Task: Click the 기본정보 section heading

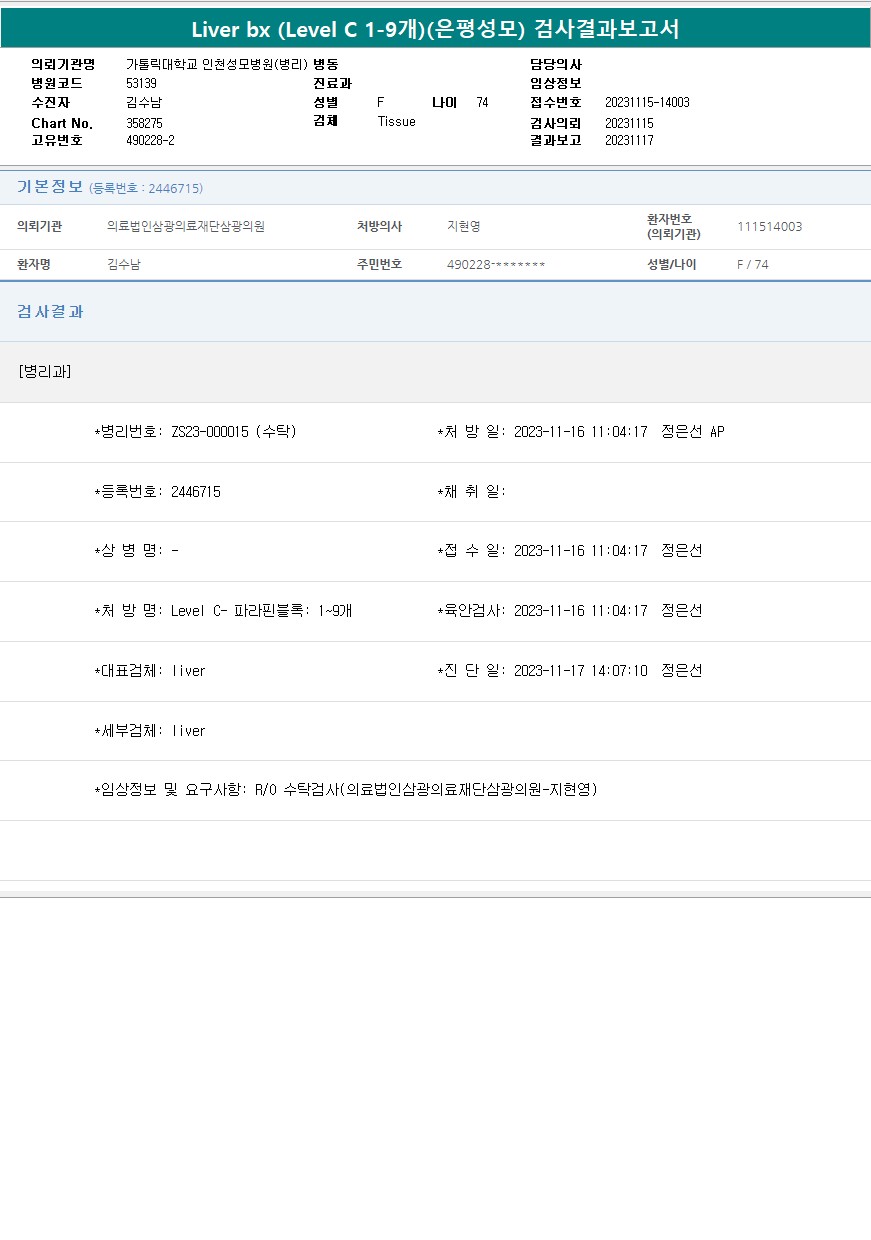Action: pyautogui.click(x=50, y=187)
